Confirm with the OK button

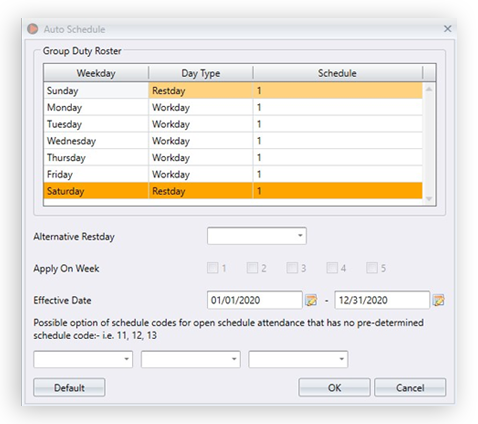[x=334, y=387]
